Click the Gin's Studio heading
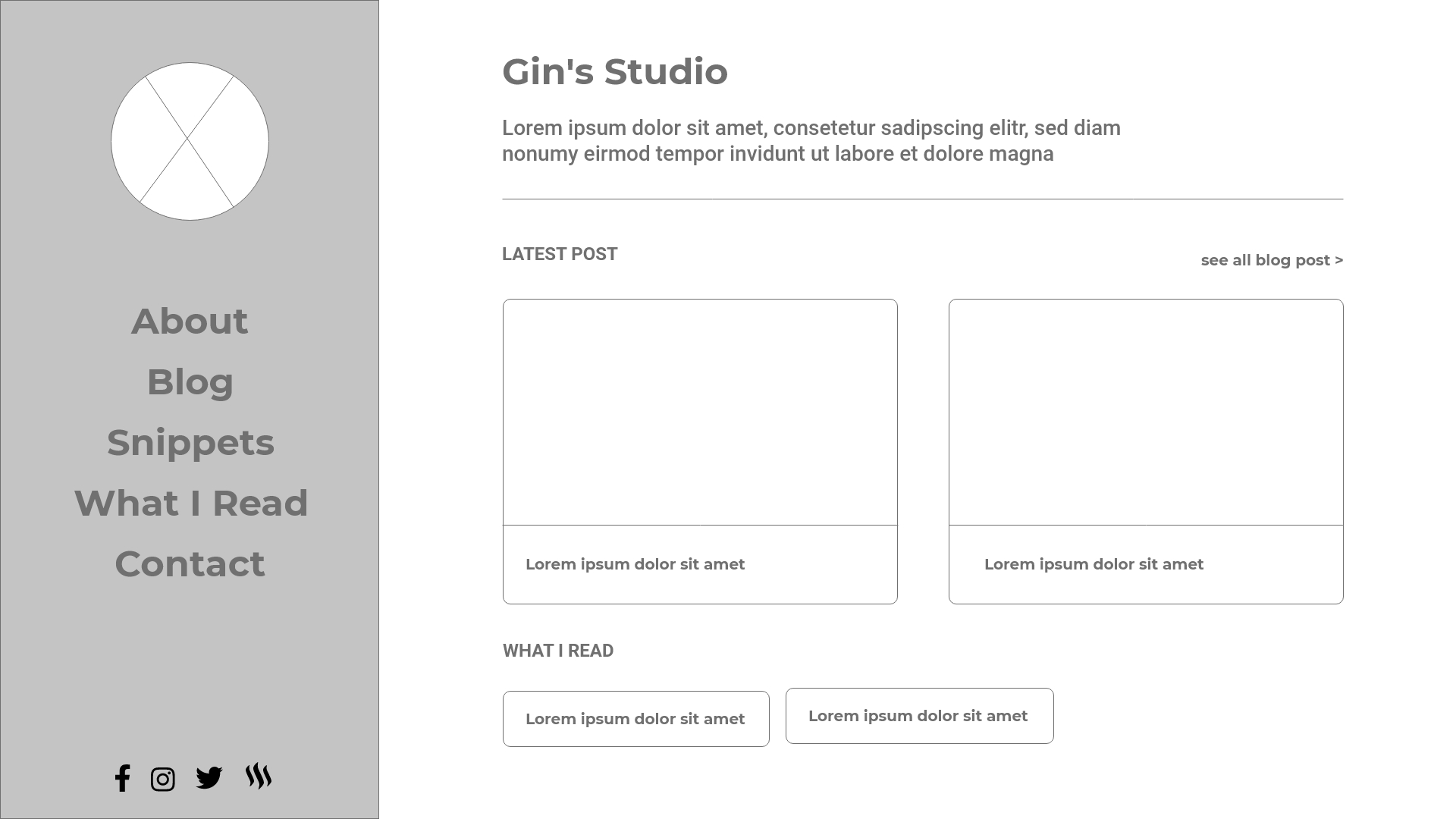Image resolution: width=1456 pixels, height=819 pixels. point(615,72)
